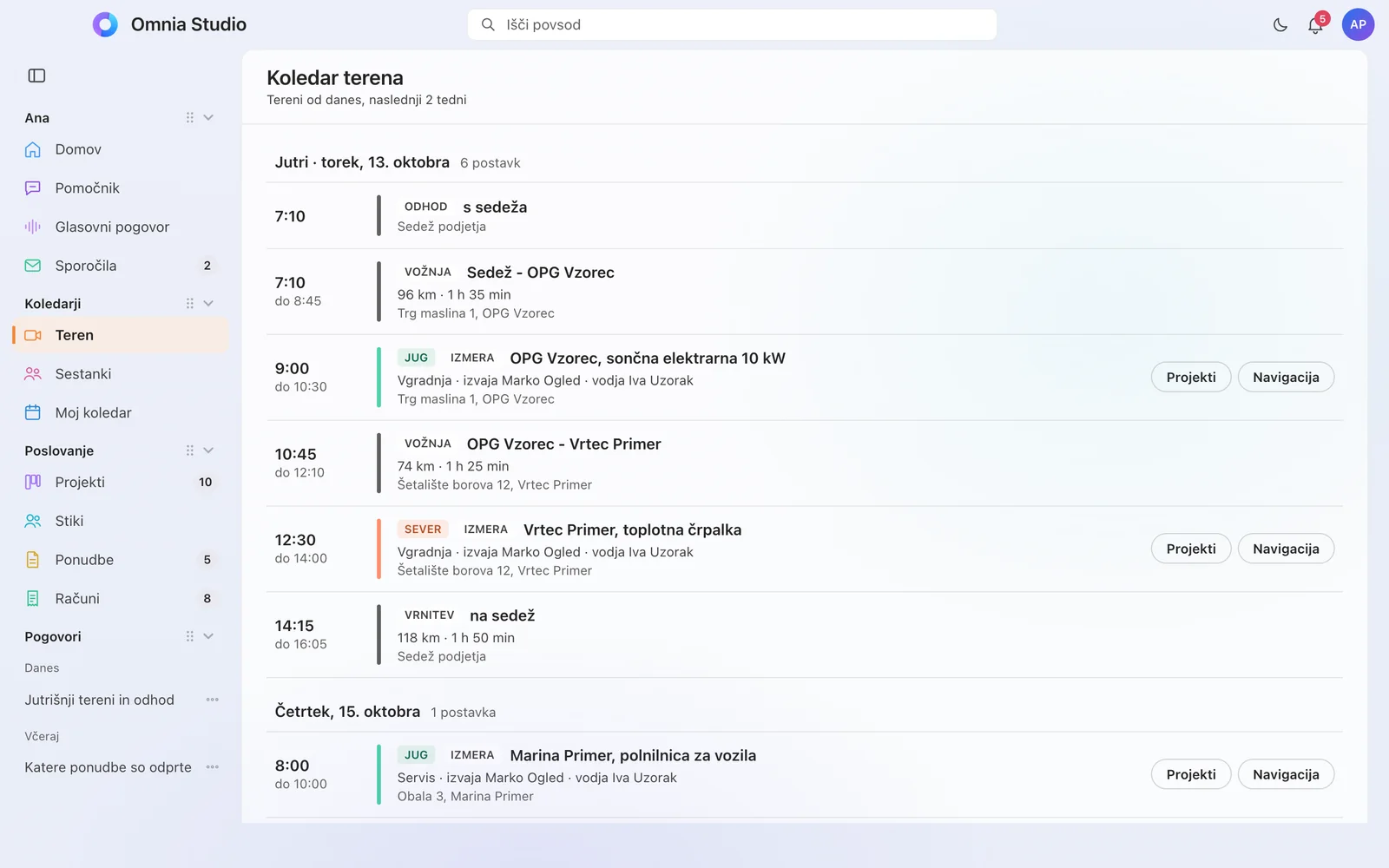Screen dimensions: 1389x868
Task: Click the Teren camera icon
Action: coord(33,335)
